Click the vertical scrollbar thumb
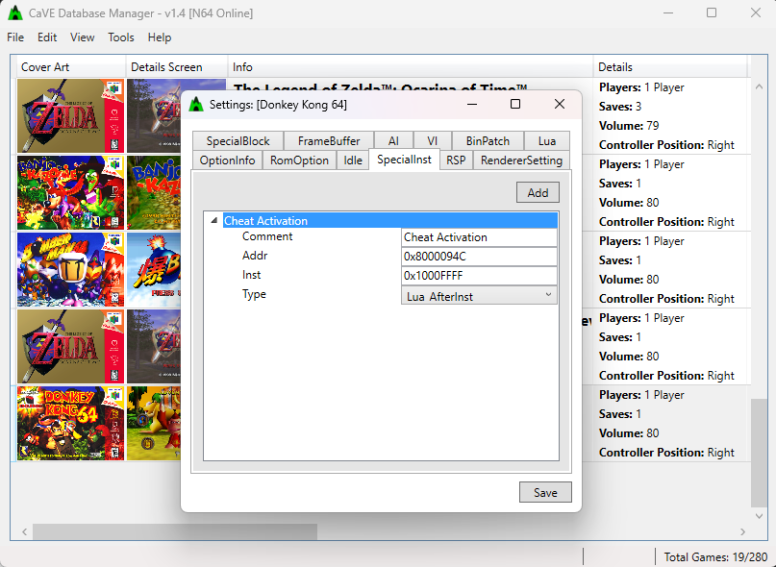This screenshot has width=776, height=567. (x=759, y=453)
